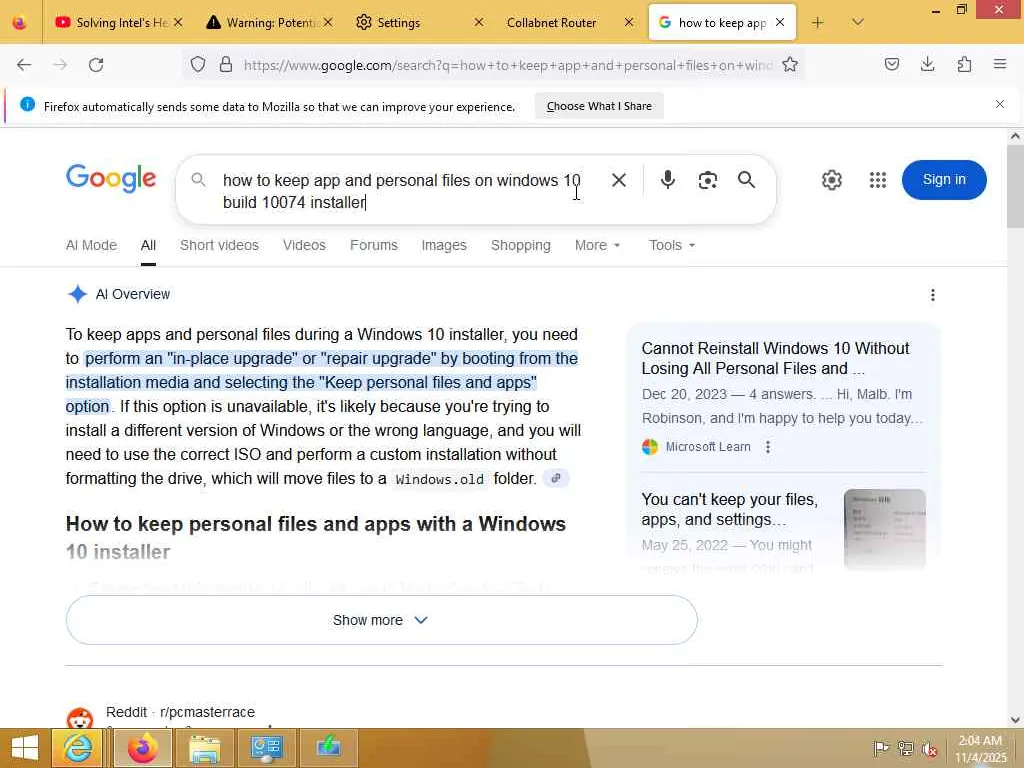Open the Google apps grid
The height and width of the screenshot is (768, 1024).
click(878, 180)
